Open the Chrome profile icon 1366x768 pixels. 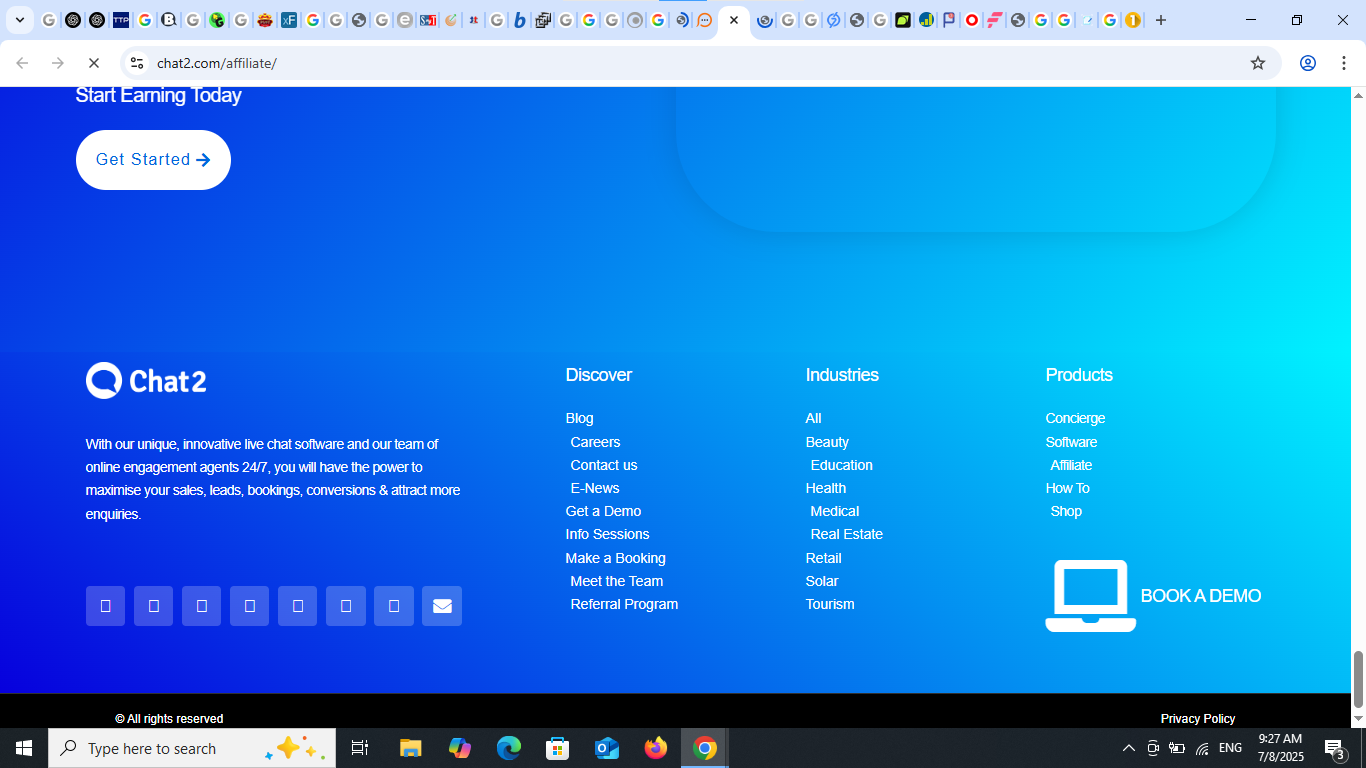[x=1308, y=63]
